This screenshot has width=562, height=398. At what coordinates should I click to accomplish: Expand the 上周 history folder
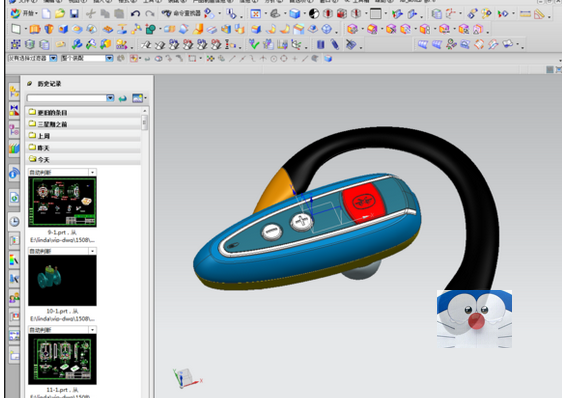[83, 136]
